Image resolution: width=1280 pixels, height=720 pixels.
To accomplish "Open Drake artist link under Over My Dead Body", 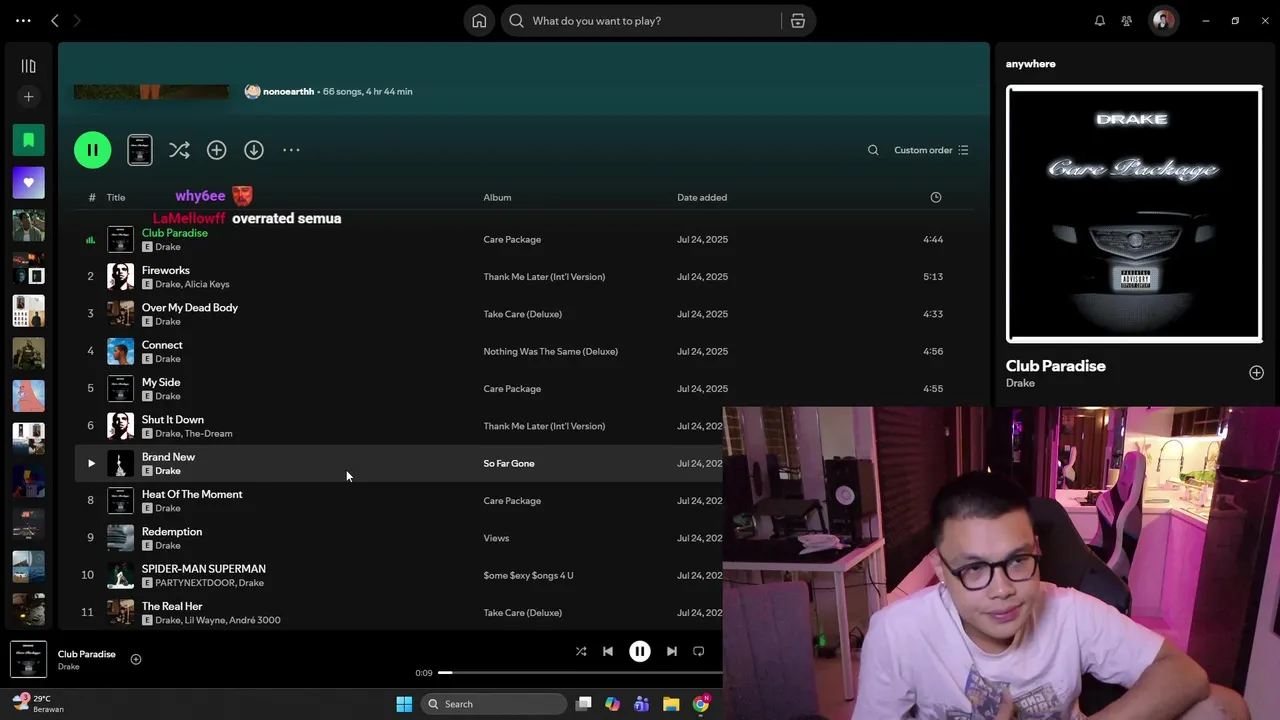I will pos(168,322).
